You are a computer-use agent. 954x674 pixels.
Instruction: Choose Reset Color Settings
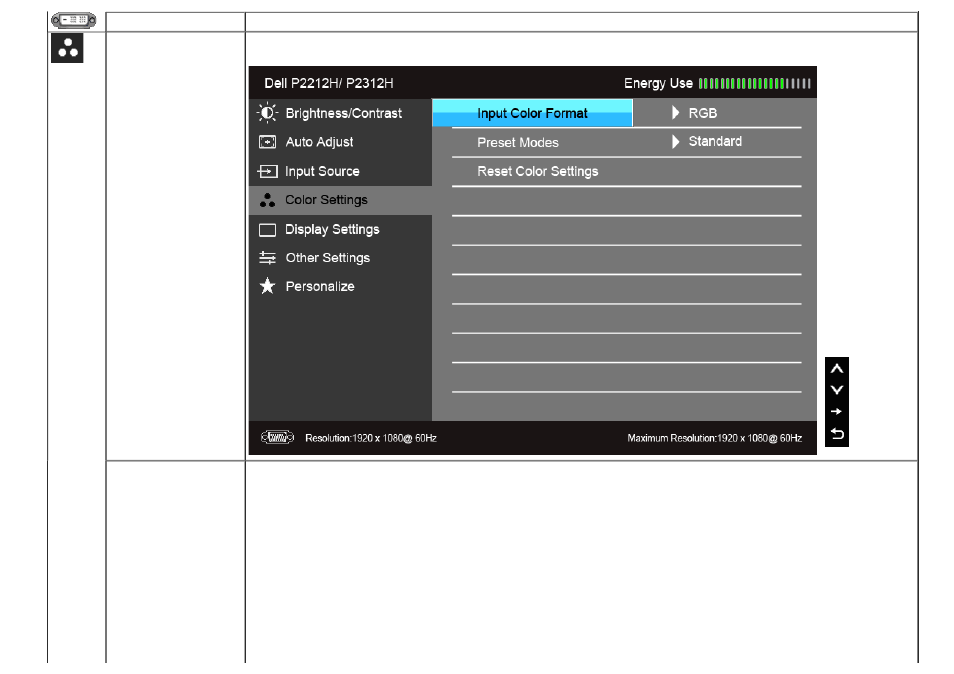(x=538, y=172)
